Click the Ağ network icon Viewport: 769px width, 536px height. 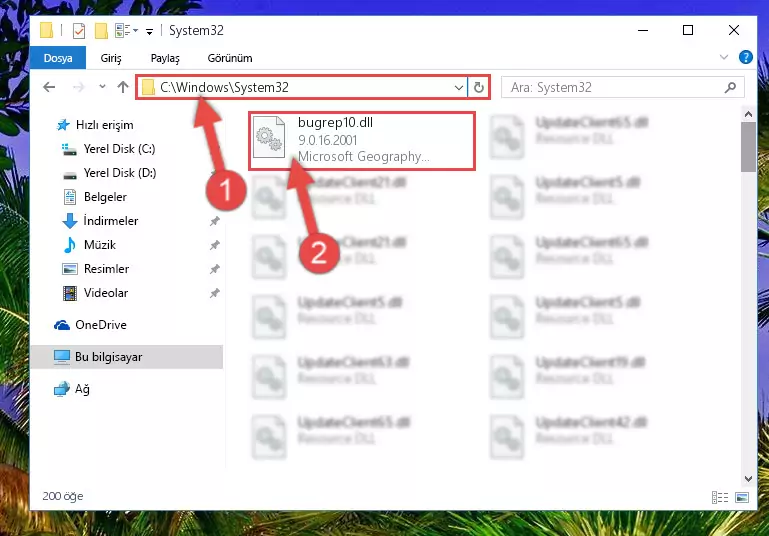62,389
